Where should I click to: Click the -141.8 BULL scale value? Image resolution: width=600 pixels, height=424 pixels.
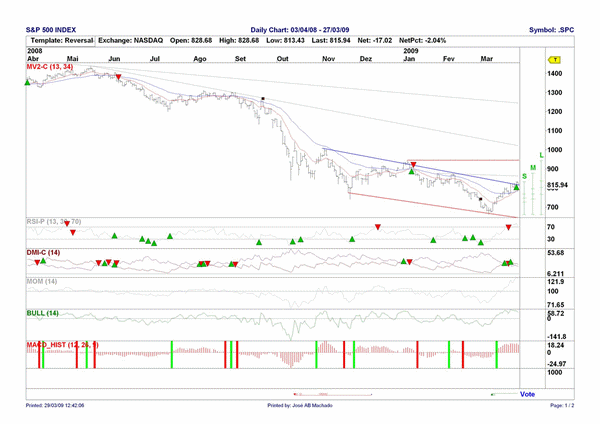point(556,337)
